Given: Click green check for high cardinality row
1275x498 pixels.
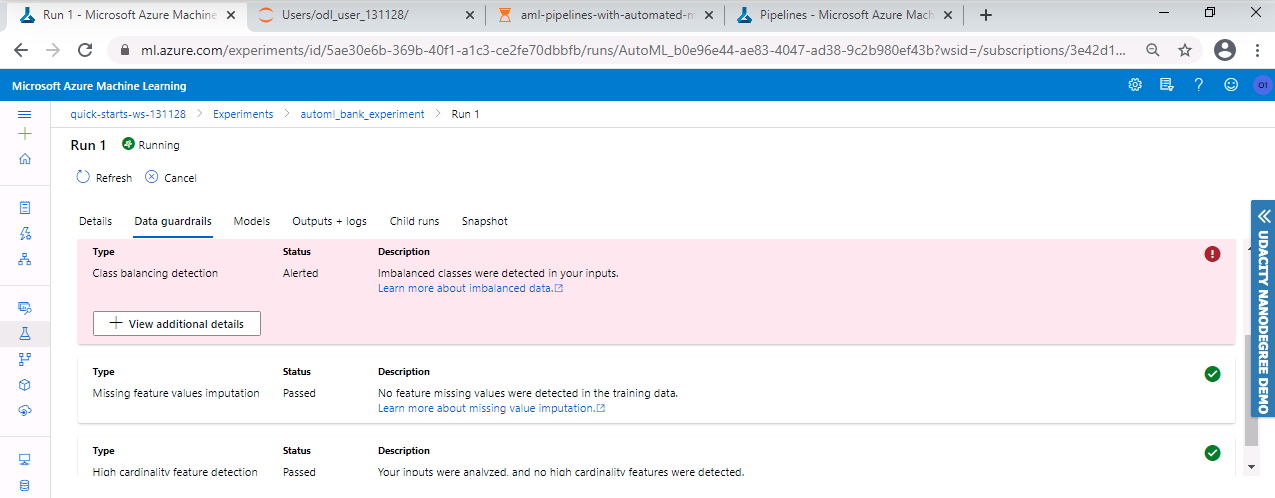Looking at the screenshot, I should coord(1212,453).
